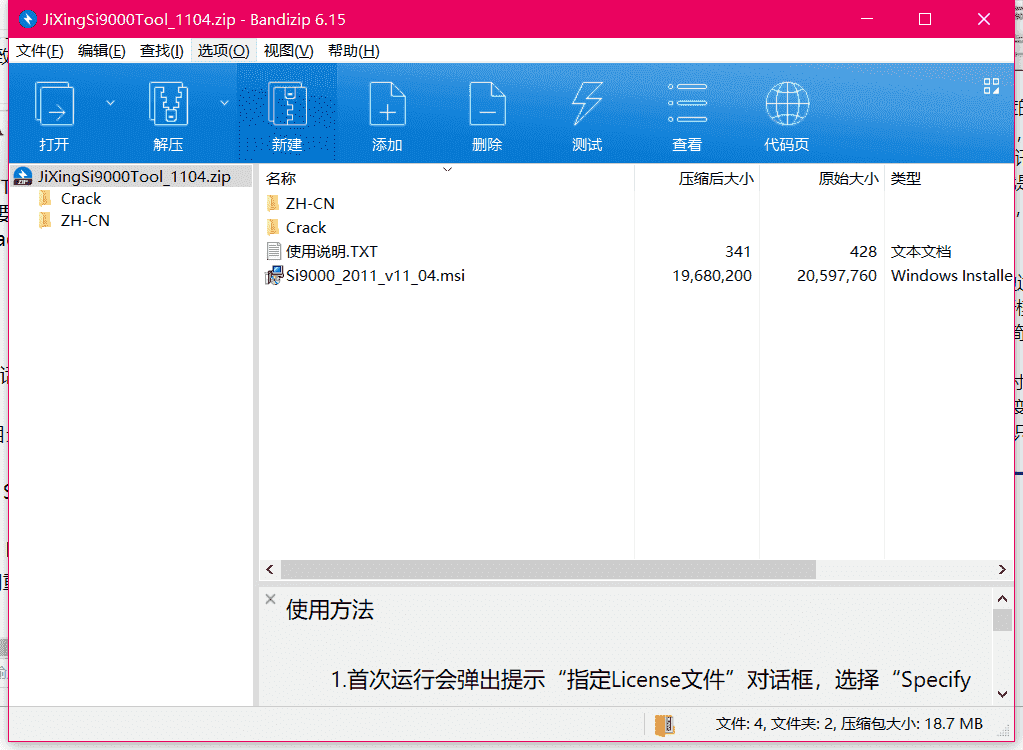Click the Windows Installer type cell
The image size is (1023, 750).
coord(952,276)
